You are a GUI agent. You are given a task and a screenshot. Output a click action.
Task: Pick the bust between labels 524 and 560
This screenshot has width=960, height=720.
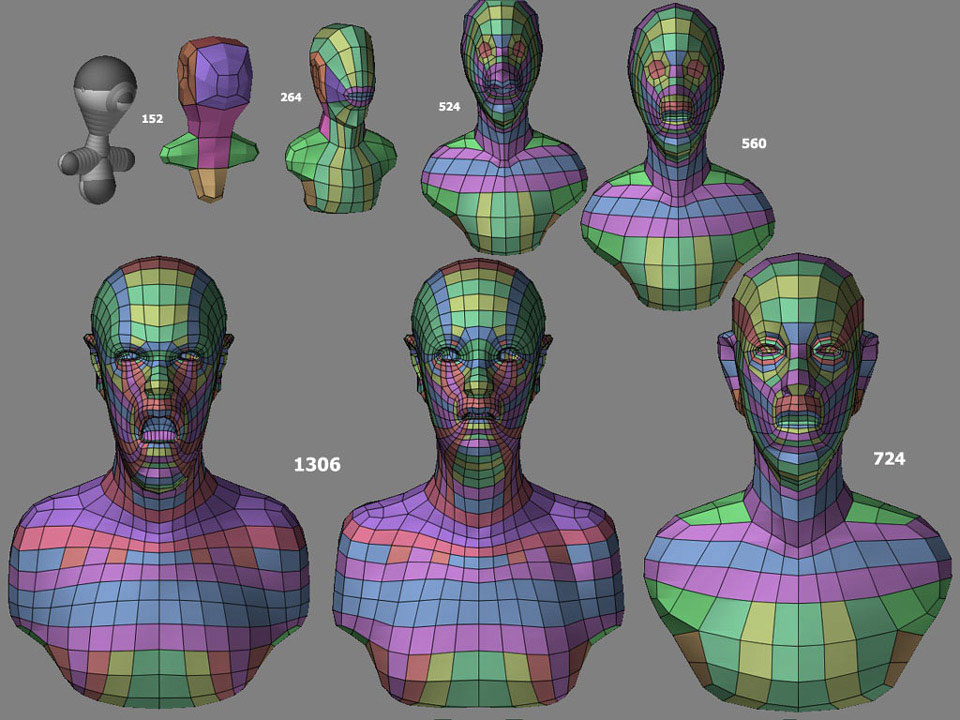tap(504, 127)
